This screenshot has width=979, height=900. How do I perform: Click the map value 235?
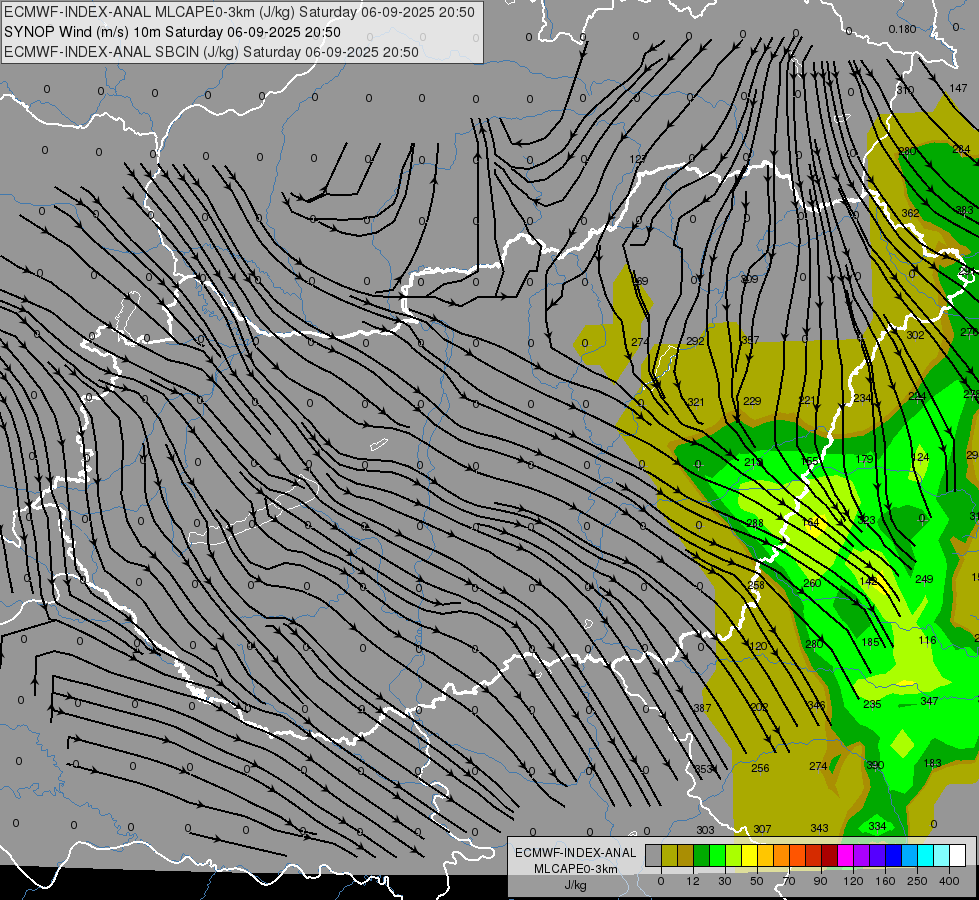(872, 704)
